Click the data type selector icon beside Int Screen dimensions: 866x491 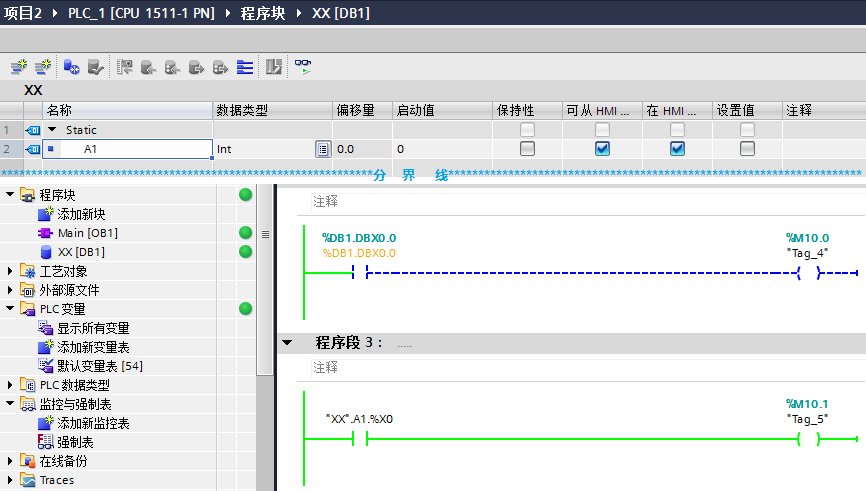[x=323, y=149]
